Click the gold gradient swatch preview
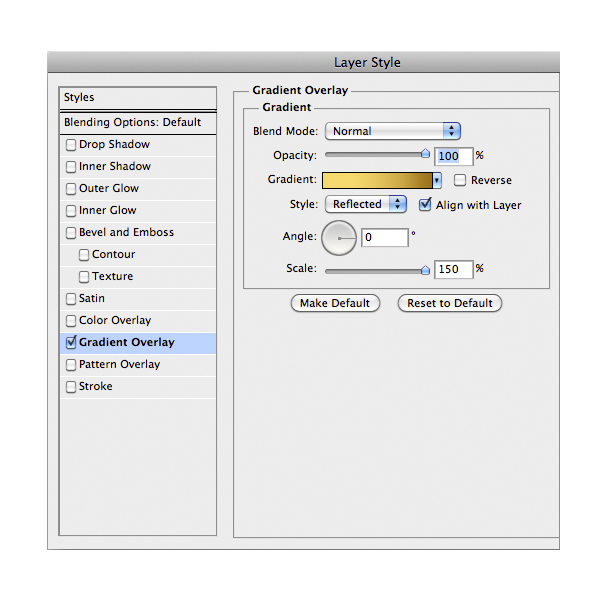 point(376,181)
